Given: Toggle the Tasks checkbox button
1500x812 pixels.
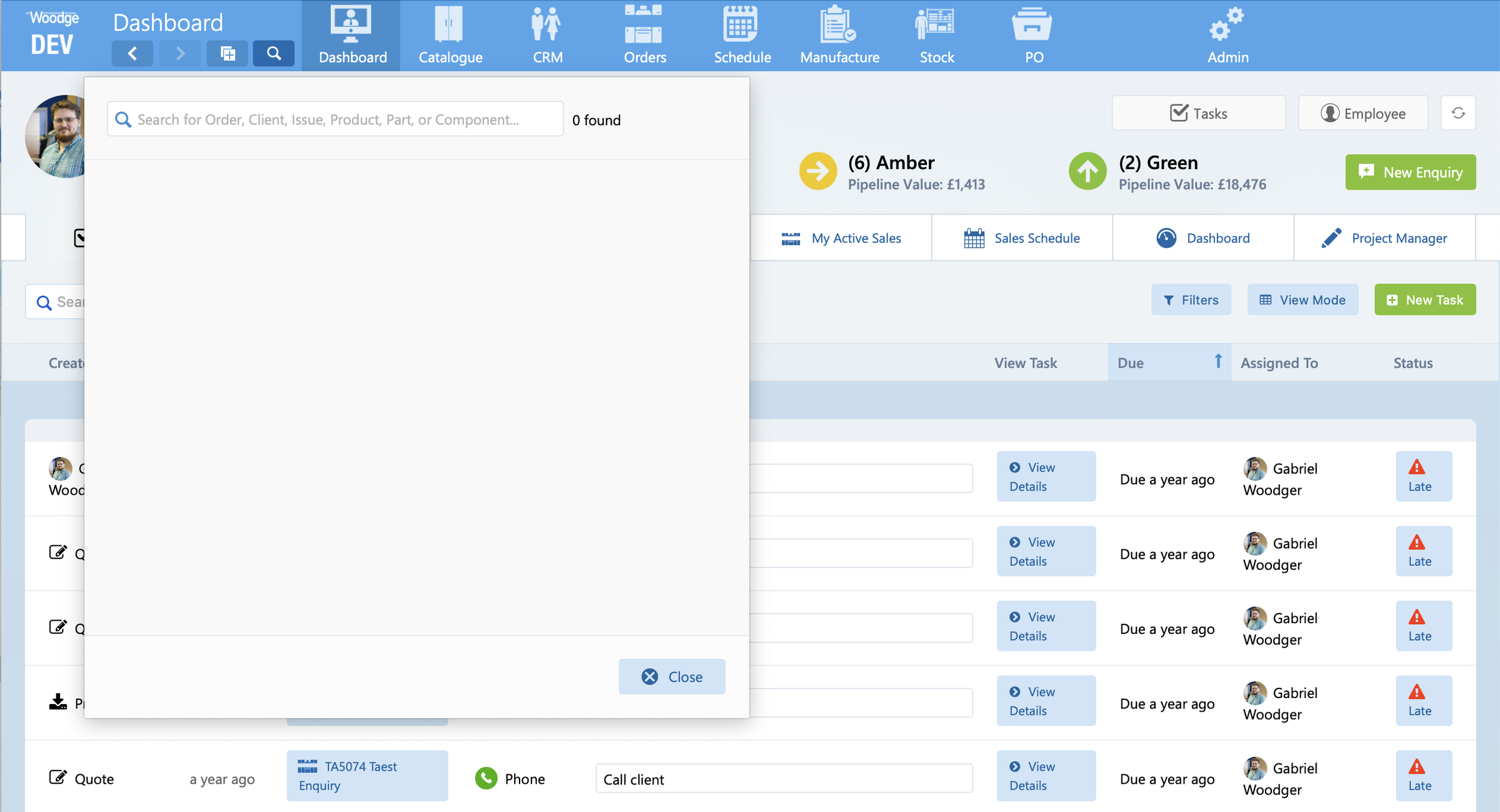Looking at the screenshot, I should (1198, 113).
